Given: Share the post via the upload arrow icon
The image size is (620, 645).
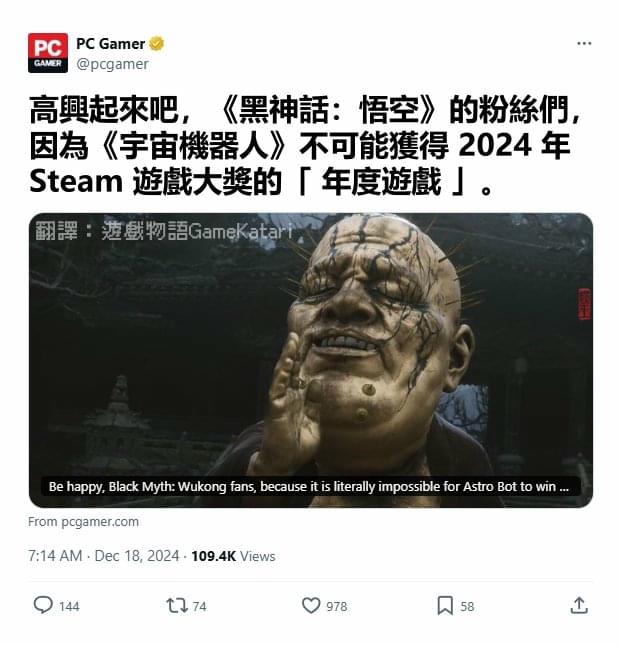Looking at the screenshot, I should [x=579, y=606].
